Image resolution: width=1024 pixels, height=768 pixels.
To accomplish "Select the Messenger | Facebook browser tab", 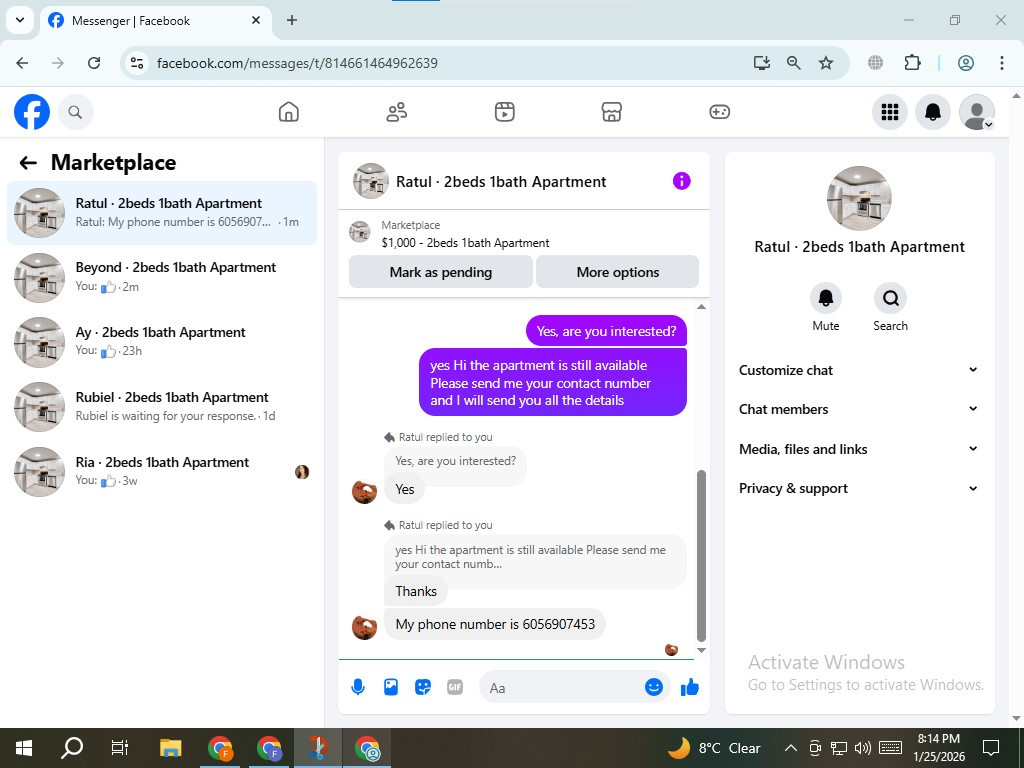I will tap(154, 21).
